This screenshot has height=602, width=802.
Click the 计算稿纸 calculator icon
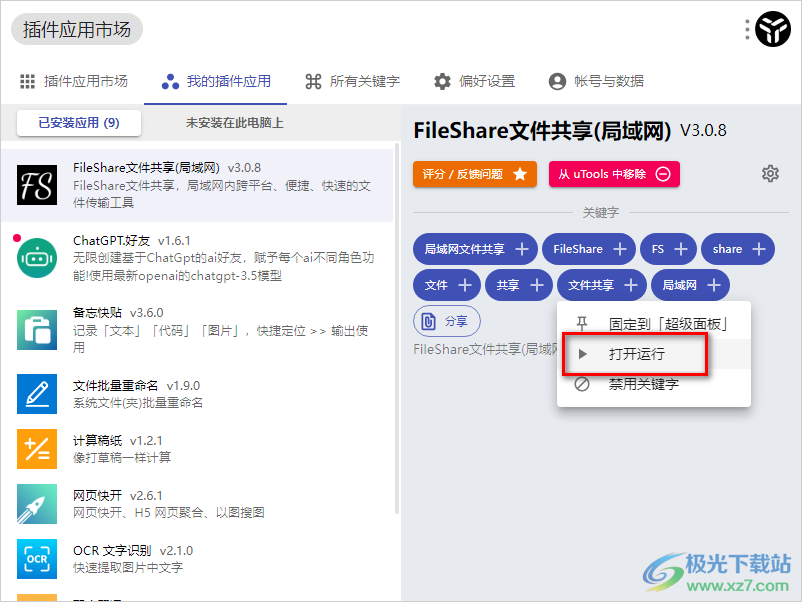(x=37, y=449)
